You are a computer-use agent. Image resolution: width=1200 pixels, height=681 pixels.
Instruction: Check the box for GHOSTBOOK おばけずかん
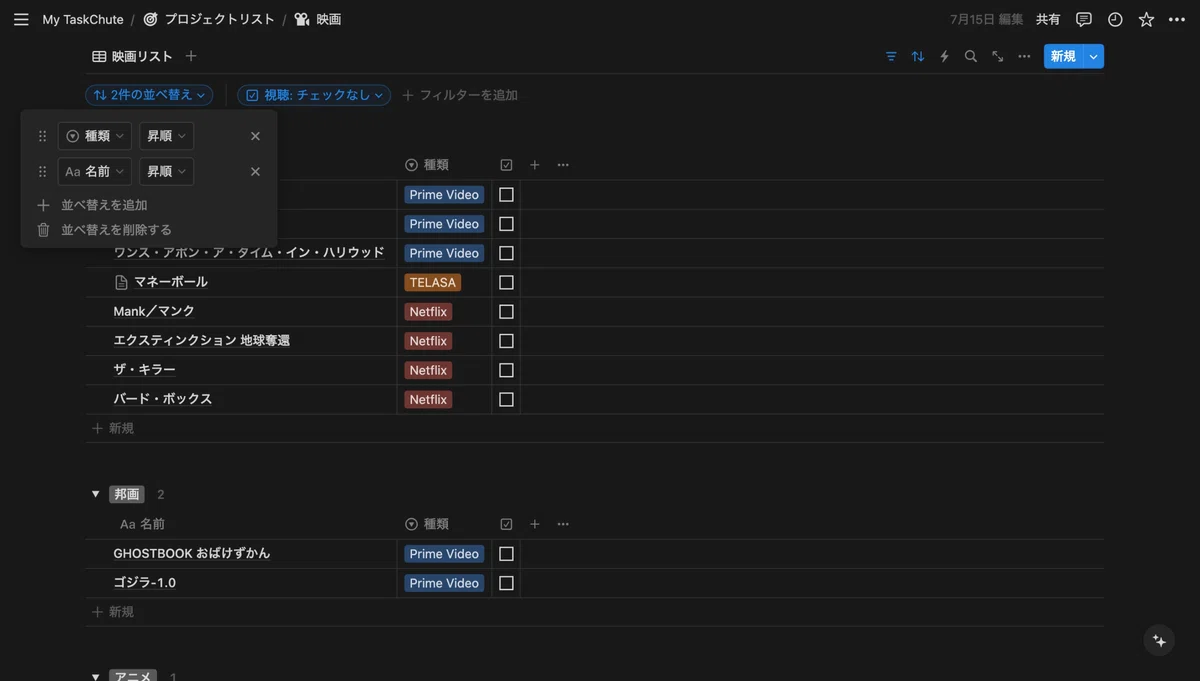506,554
